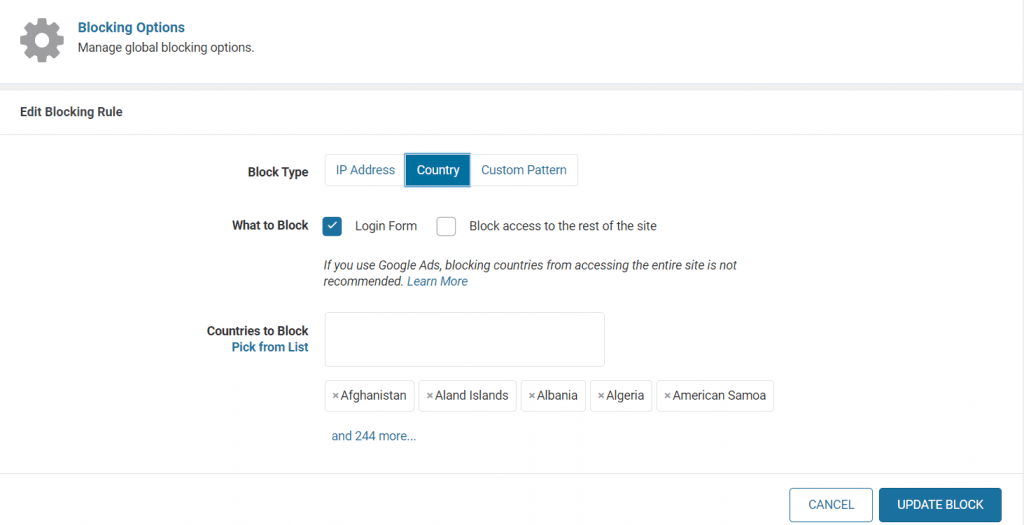Remove American Samoa from the list
This screenshot has height=525, width=1024.
point(668,396)
